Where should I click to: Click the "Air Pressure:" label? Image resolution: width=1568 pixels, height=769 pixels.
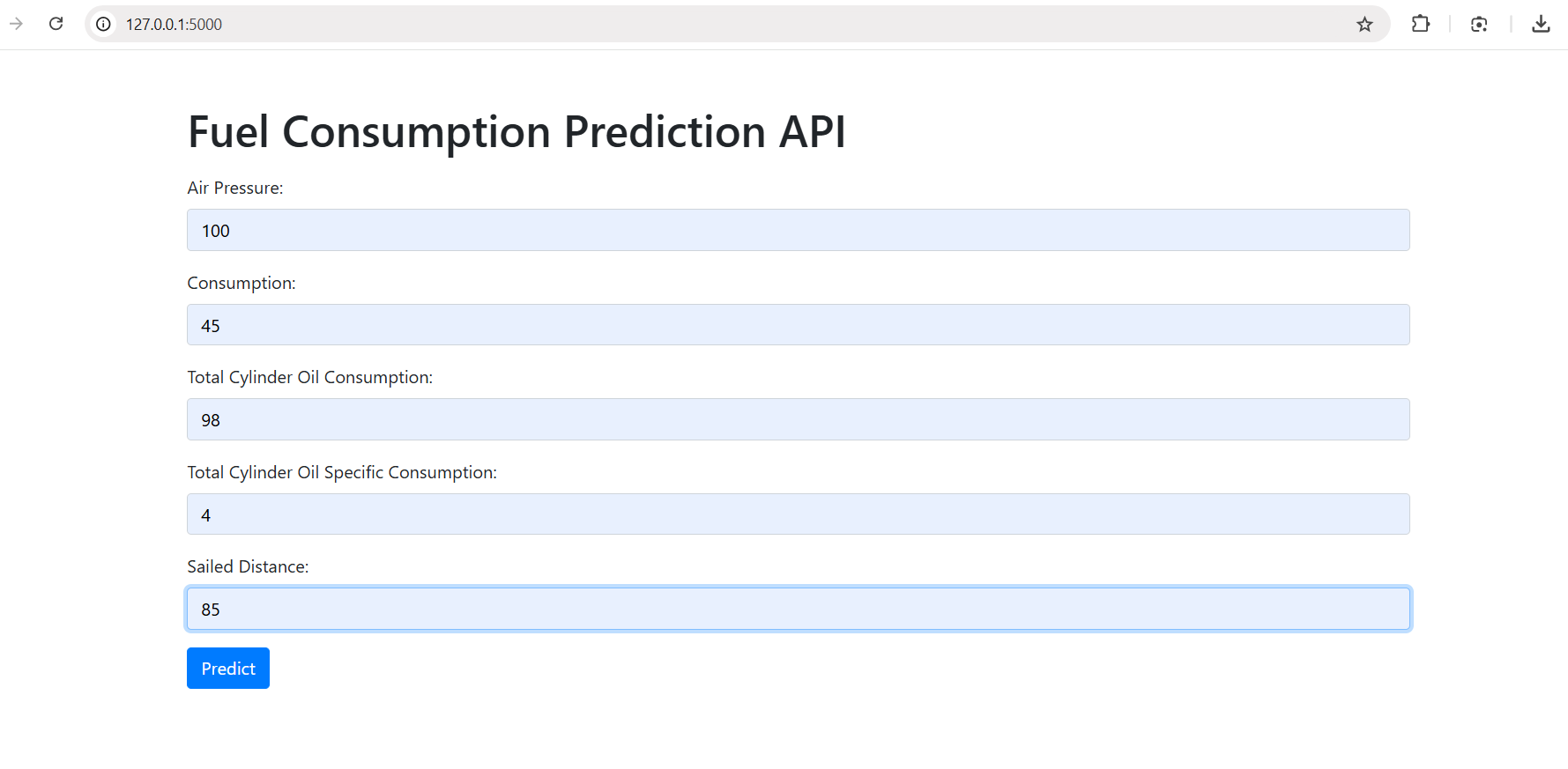point(235,188)
